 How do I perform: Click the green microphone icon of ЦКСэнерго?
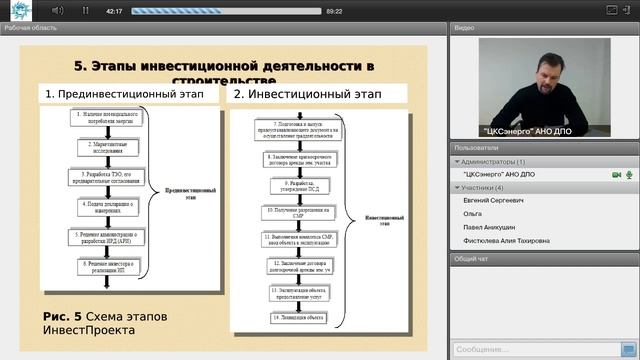pos(629,175)
